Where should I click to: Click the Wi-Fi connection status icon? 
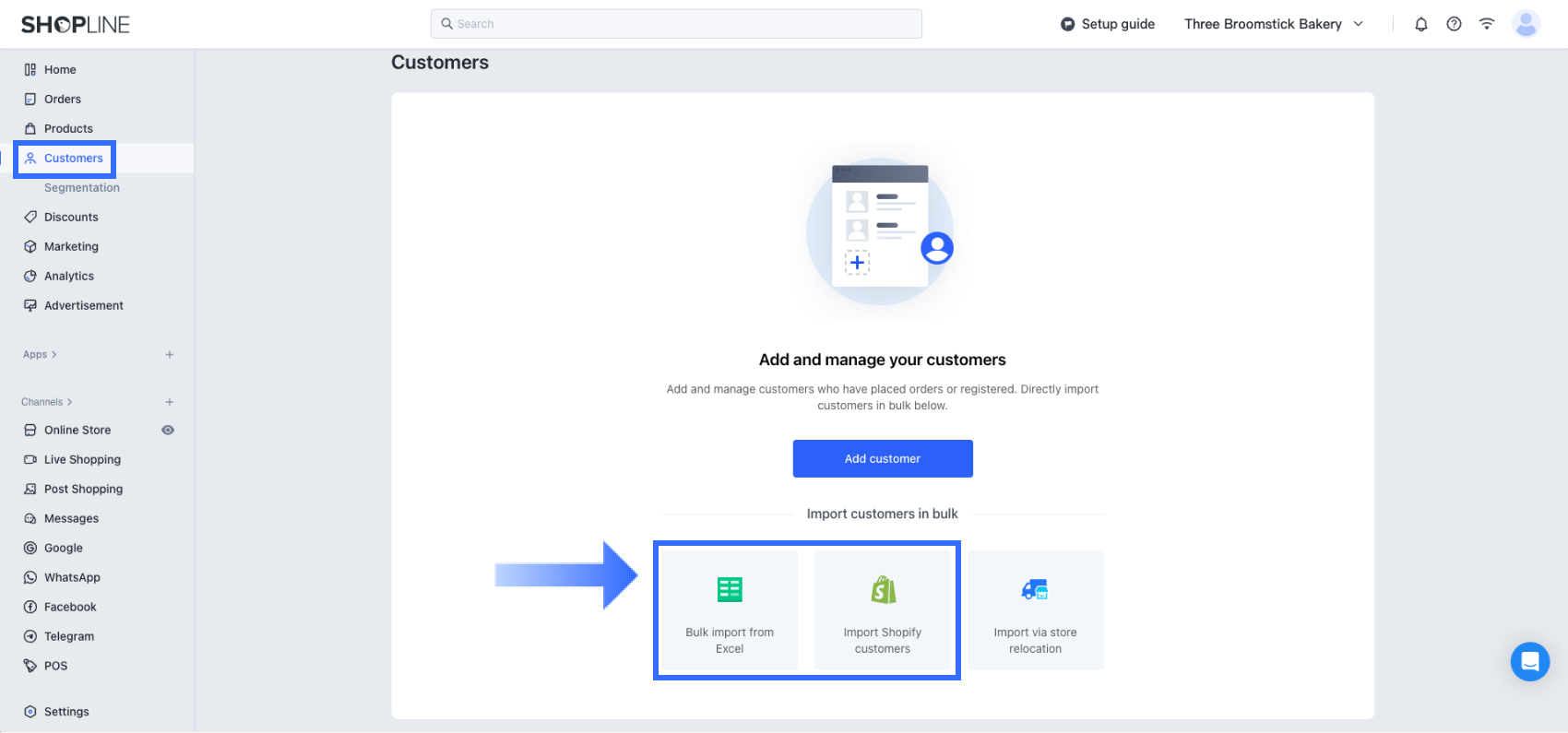point(1487,24)
